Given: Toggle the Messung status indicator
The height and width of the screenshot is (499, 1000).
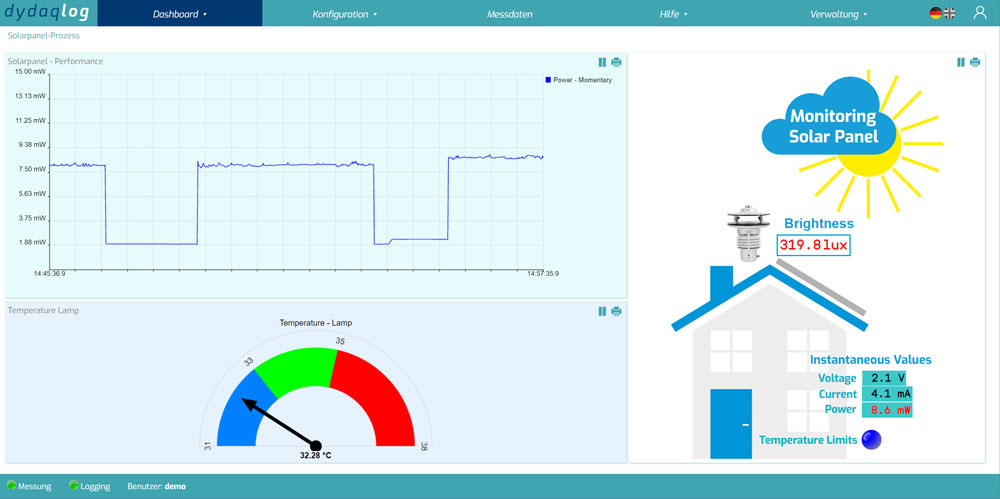Looking at the screenshot, I should pos(12,486).
